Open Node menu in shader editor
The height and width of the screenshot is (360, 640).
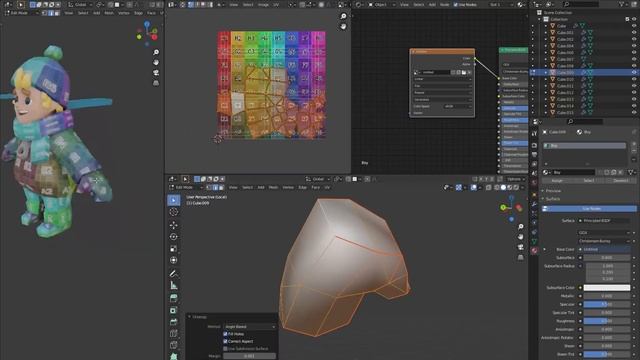click(444, 4)
